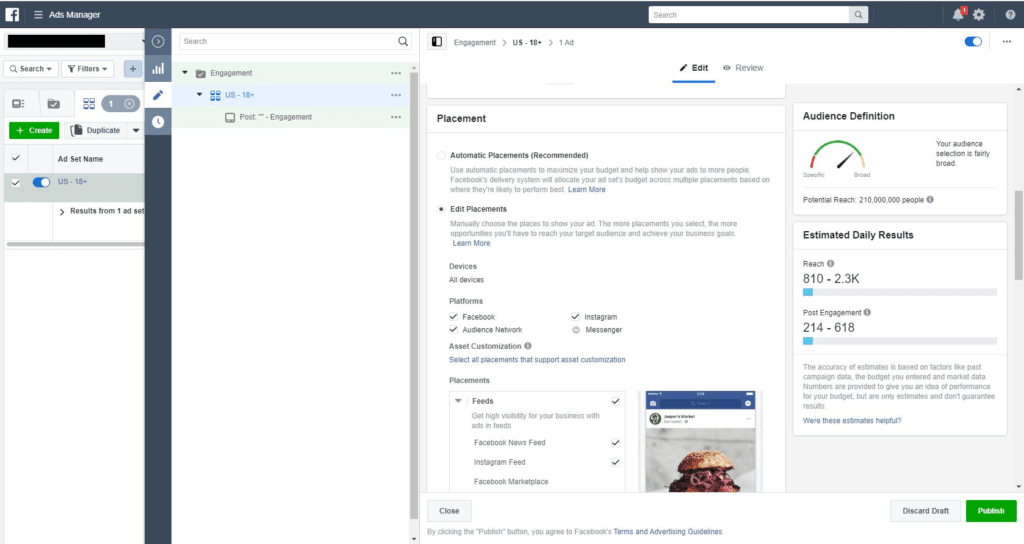
Task: Click US - 18+ in the breadcrumb
Action: 527,42
